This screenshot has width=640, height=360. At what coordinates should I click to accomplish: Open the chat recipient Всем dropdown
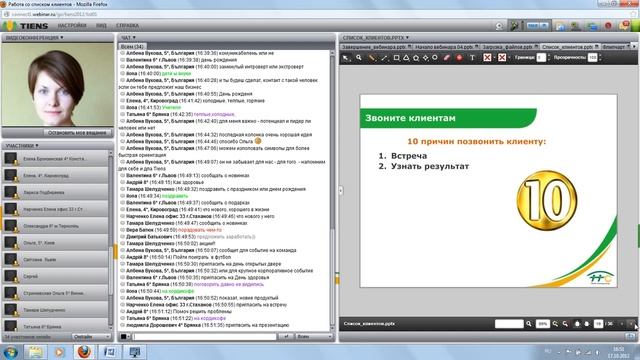point(314,337)
